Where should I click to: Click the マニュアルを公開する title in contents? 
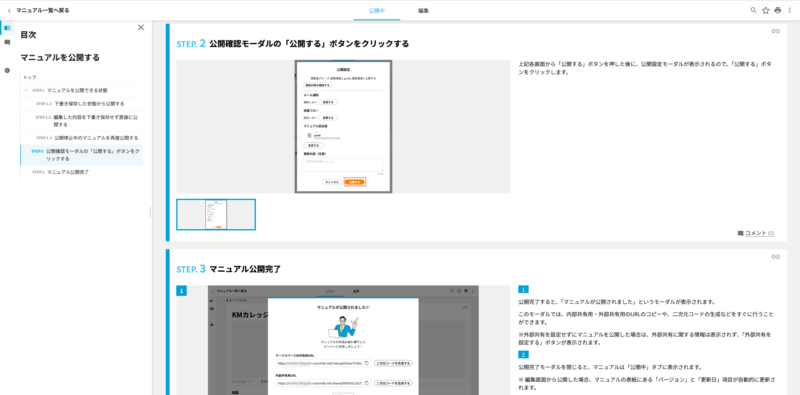pos(60,57)
